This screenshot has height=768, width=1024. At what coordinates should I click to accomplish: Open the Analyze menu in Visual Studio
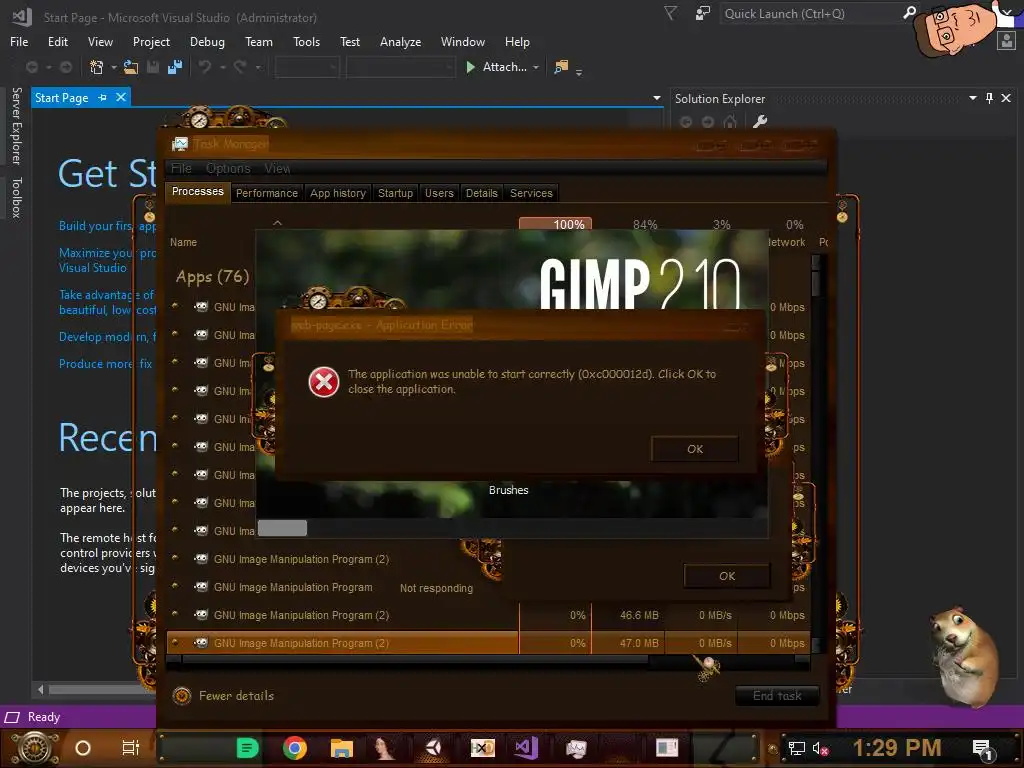[400, 42]
